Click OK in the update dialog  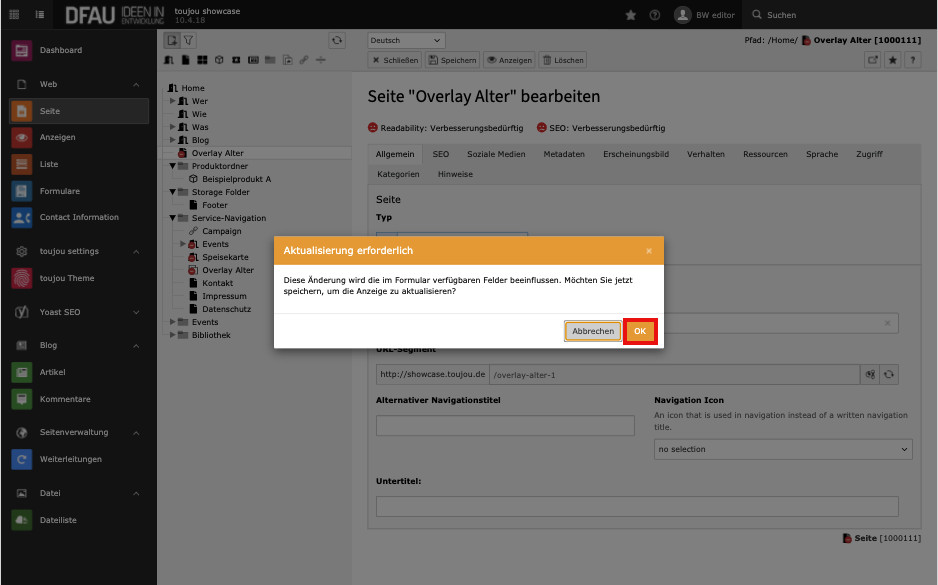coord(640,331)
